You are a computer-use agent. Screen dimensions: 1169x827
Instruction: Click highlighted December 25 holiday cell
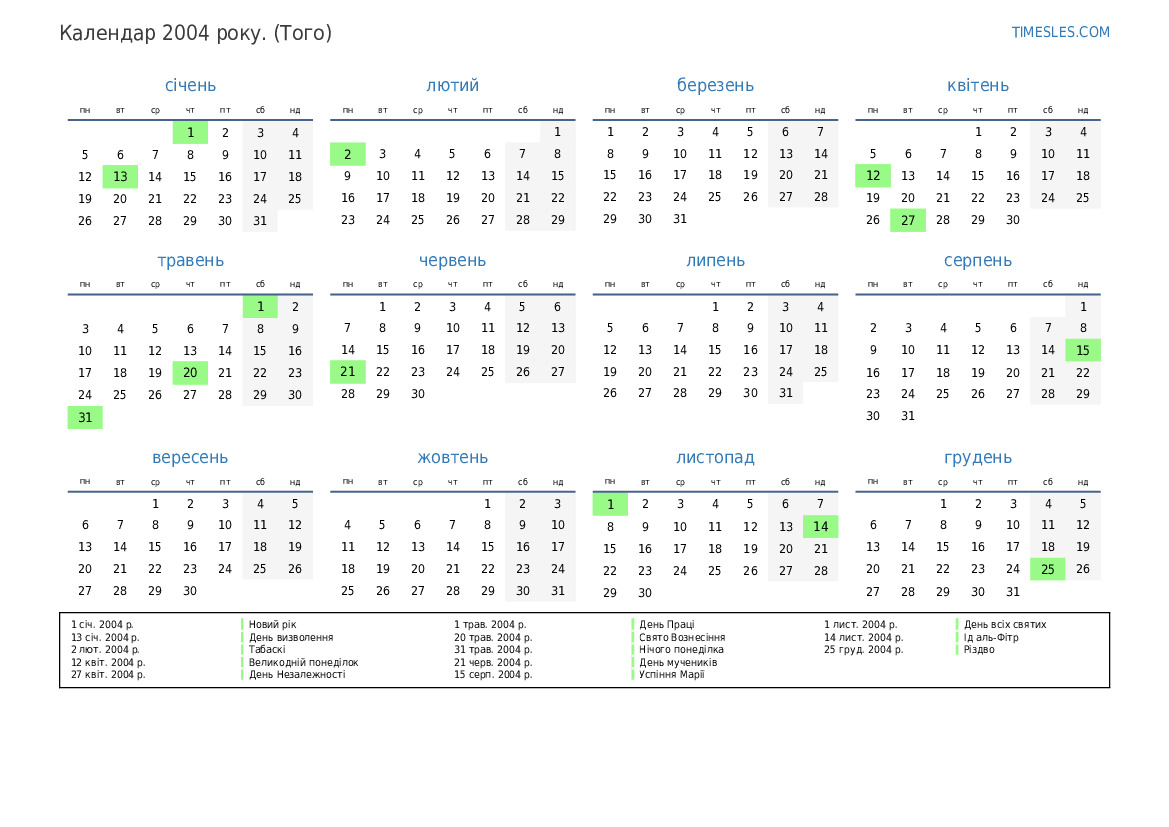click(x=1047, y=570)
